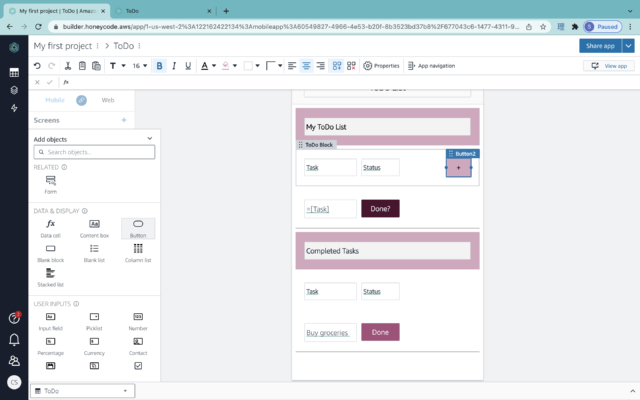Screen dimensions: 640x400
Task: Open the text color dropdown arrow
Action: [214, 66]
